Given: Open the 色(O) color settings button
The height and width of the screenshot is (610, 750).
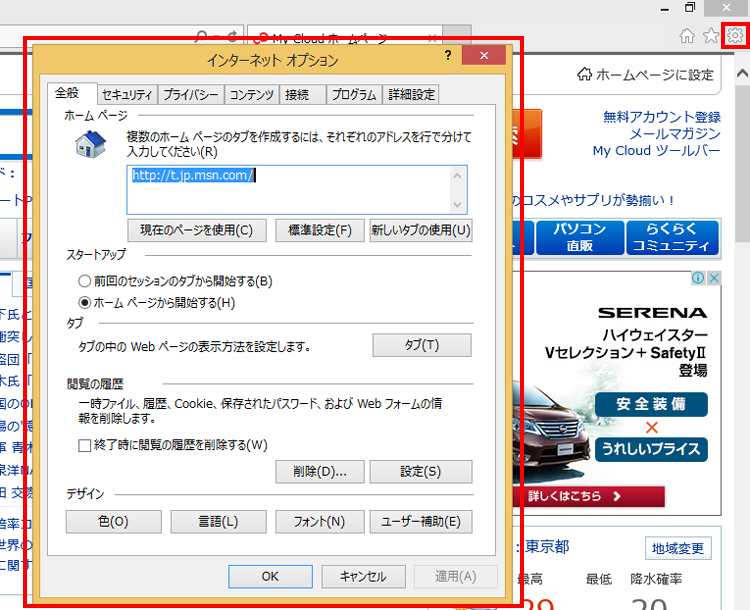Looking at the screenshot, I should pos(113,521).
